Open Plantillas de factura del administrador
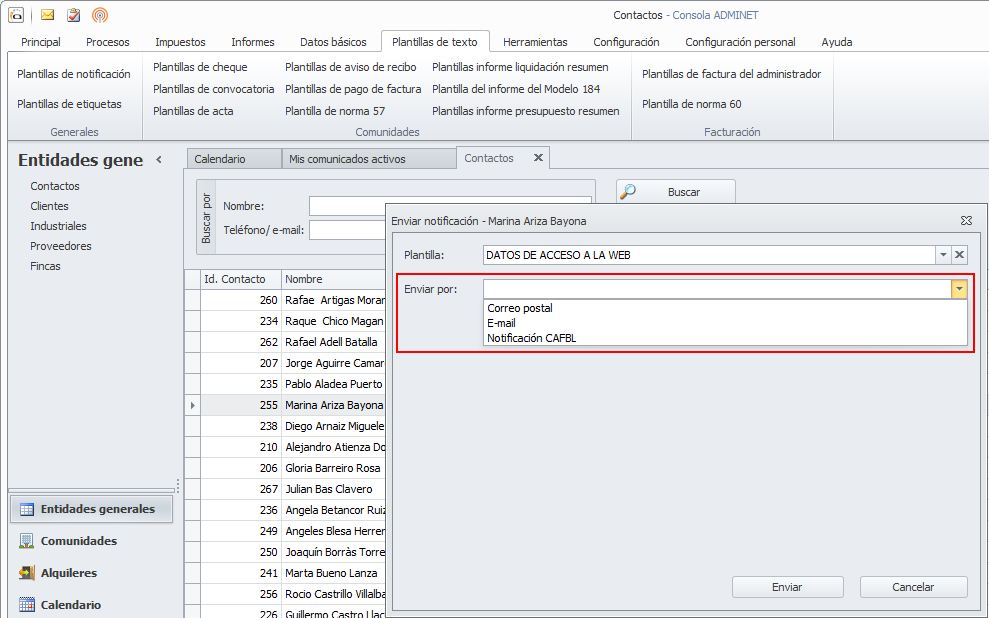The height and width of the screenshot is (618, 989). pyautogui.click(x=732, y=74)
